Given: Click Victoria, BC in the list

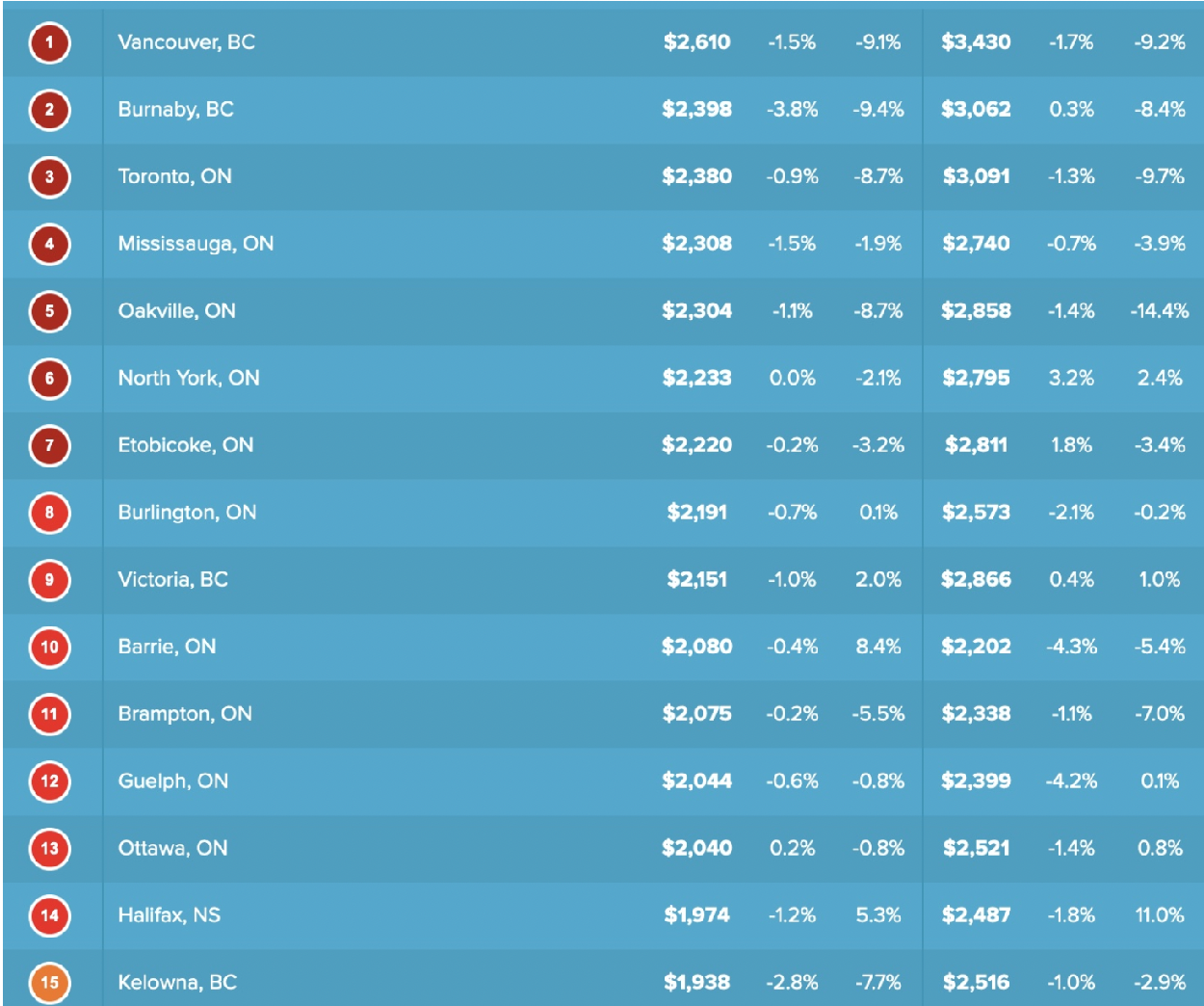Looking at the screenshot, I should 172,579.
